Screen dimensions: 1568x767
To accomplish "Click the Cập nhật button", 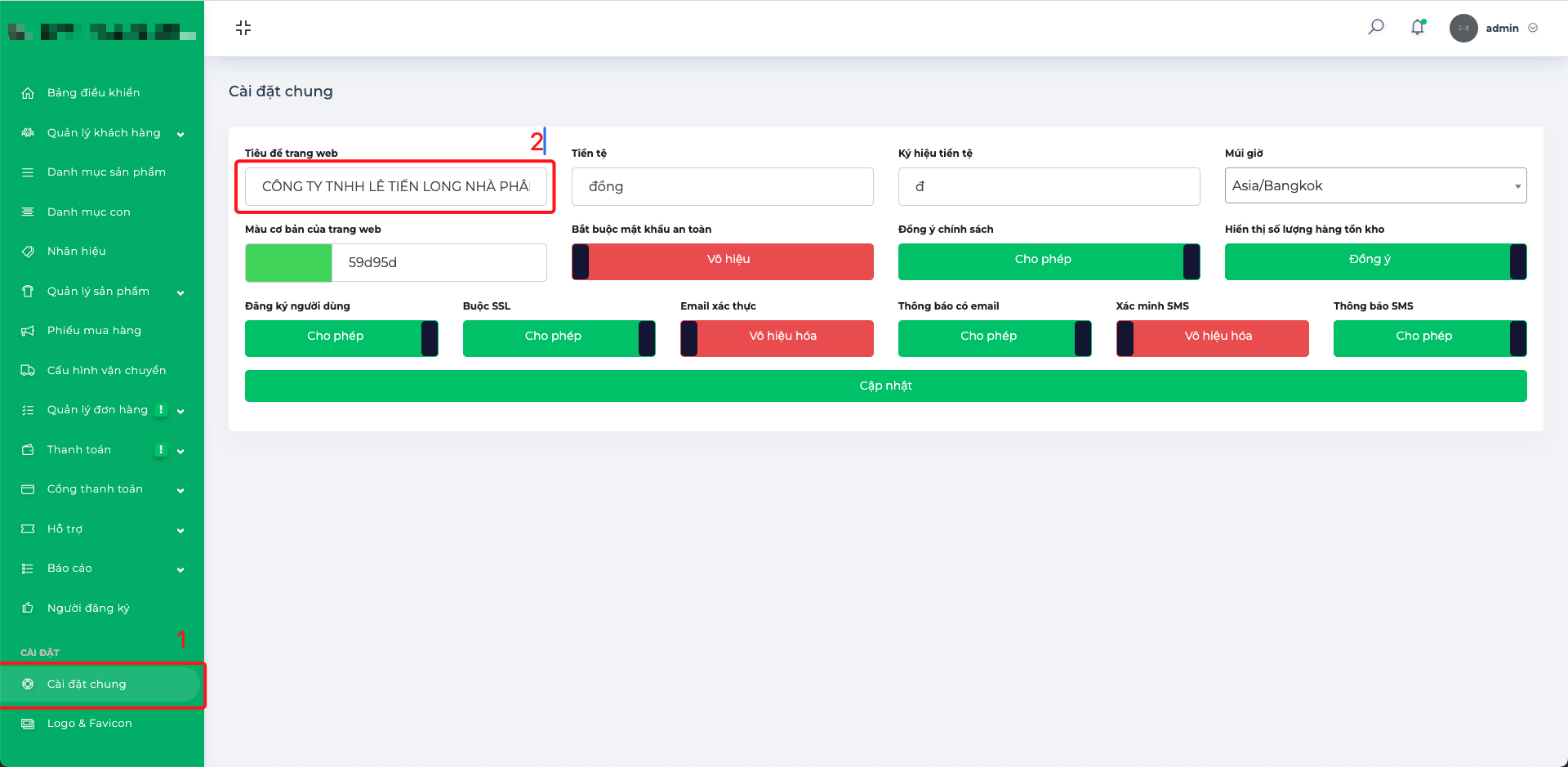I will (x=886, y=386).
